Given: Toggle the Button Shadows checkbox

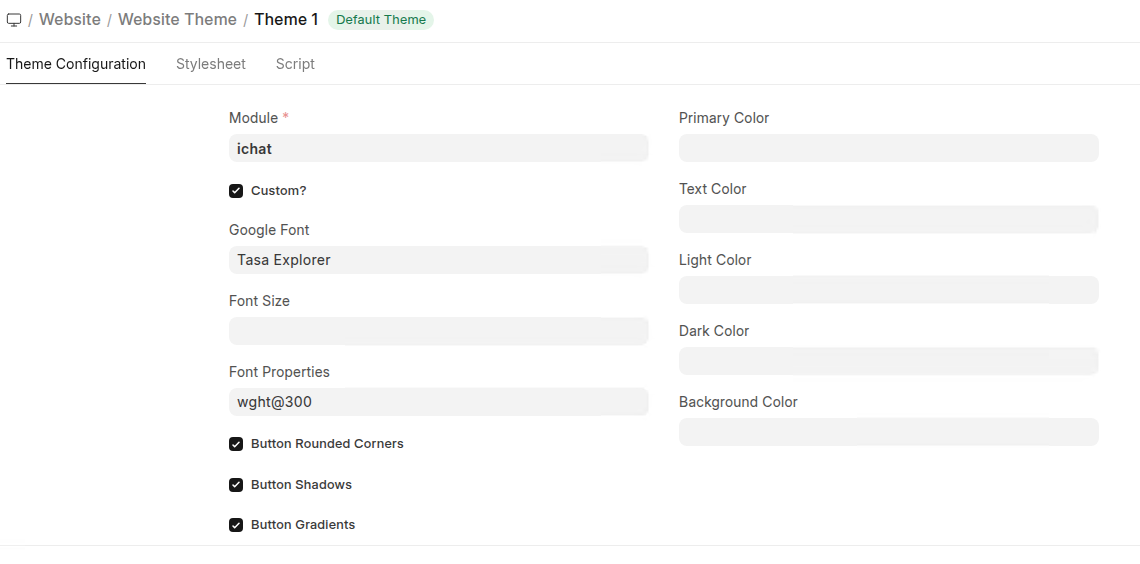Looking at the screenshot, I should pyautogui.click(x=236, y=485).
